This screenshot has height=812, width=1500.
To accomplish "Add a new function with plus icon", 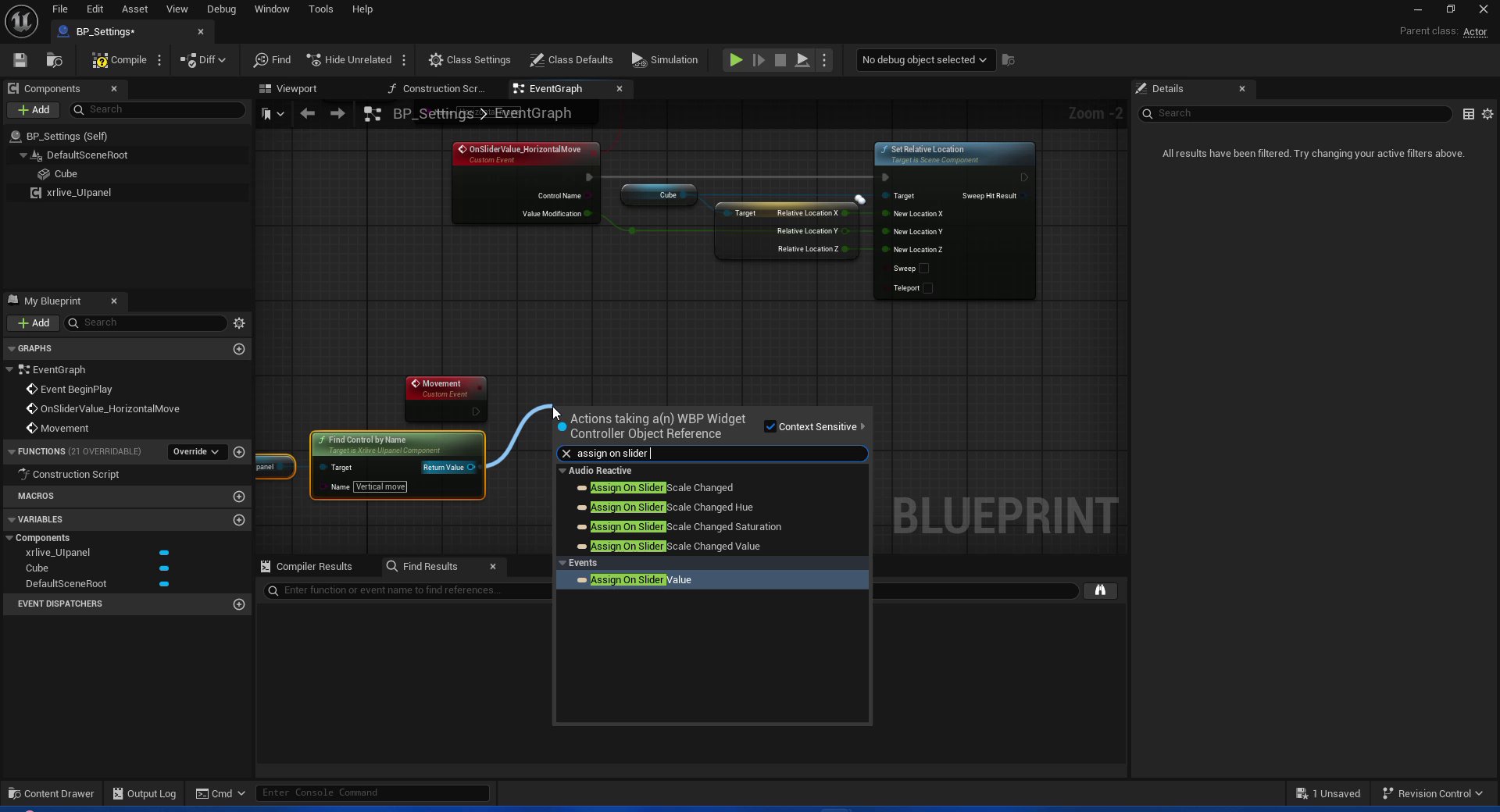I will (x=239, y=452).
